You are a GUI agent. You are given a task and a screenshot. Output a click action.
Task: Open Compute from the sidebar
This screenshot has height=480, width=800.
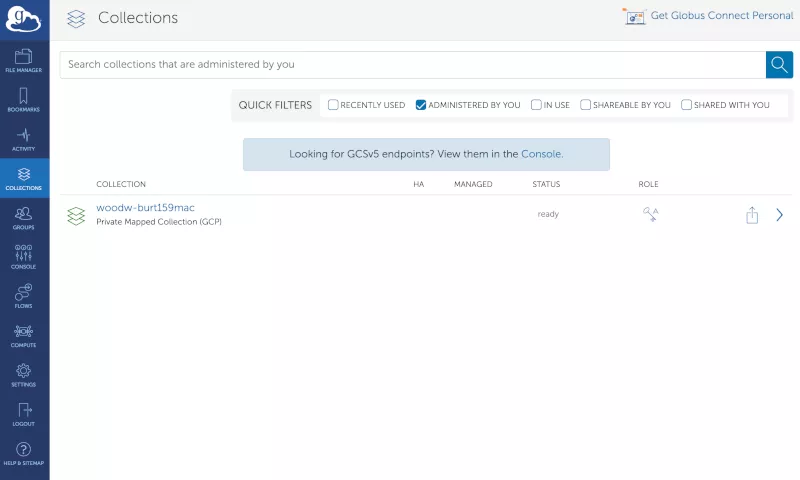pyautogui.click(x=23, y=336)
